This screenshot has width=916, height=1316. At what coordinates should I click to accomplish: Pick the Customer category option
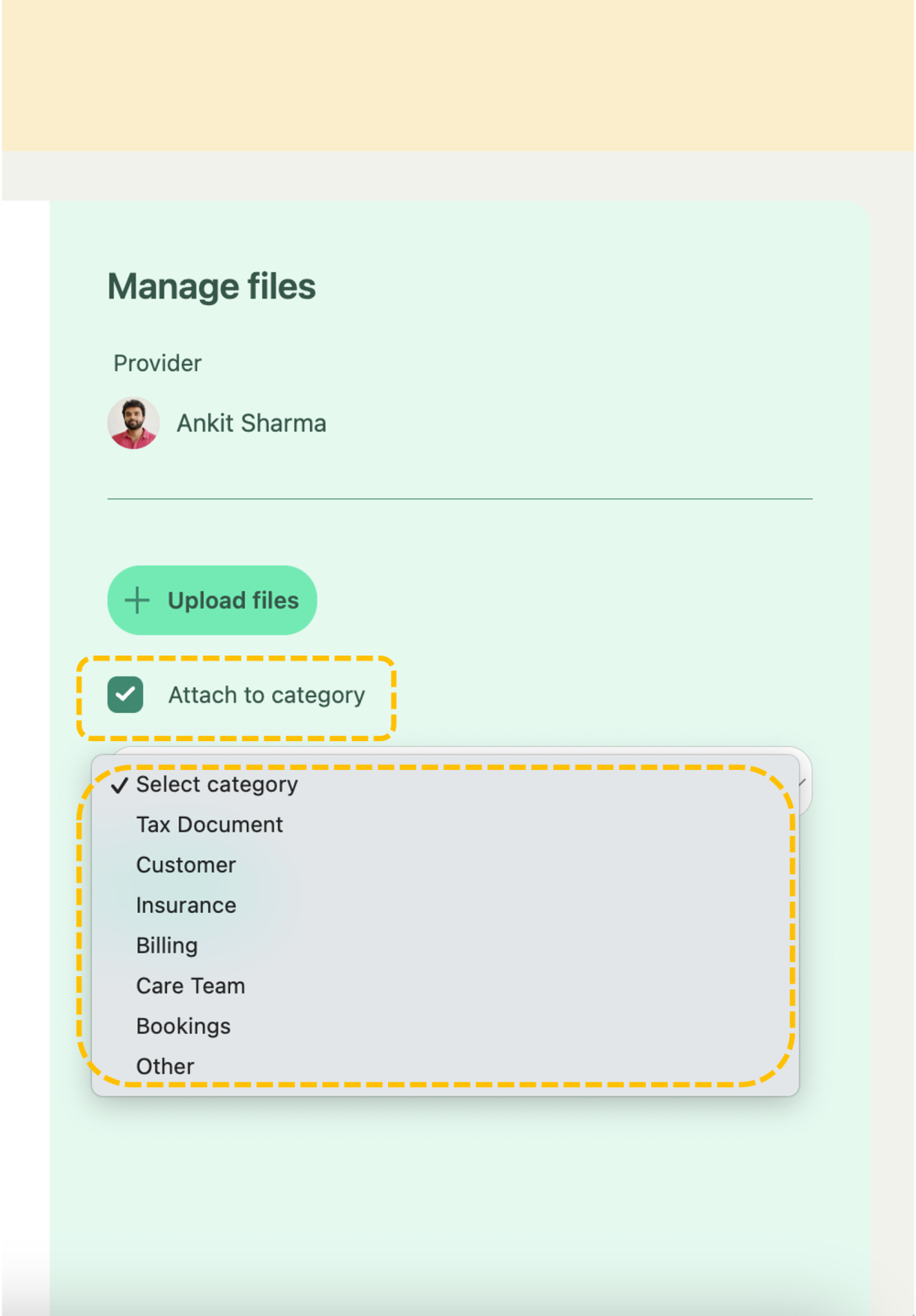click(x=445, y=865)
